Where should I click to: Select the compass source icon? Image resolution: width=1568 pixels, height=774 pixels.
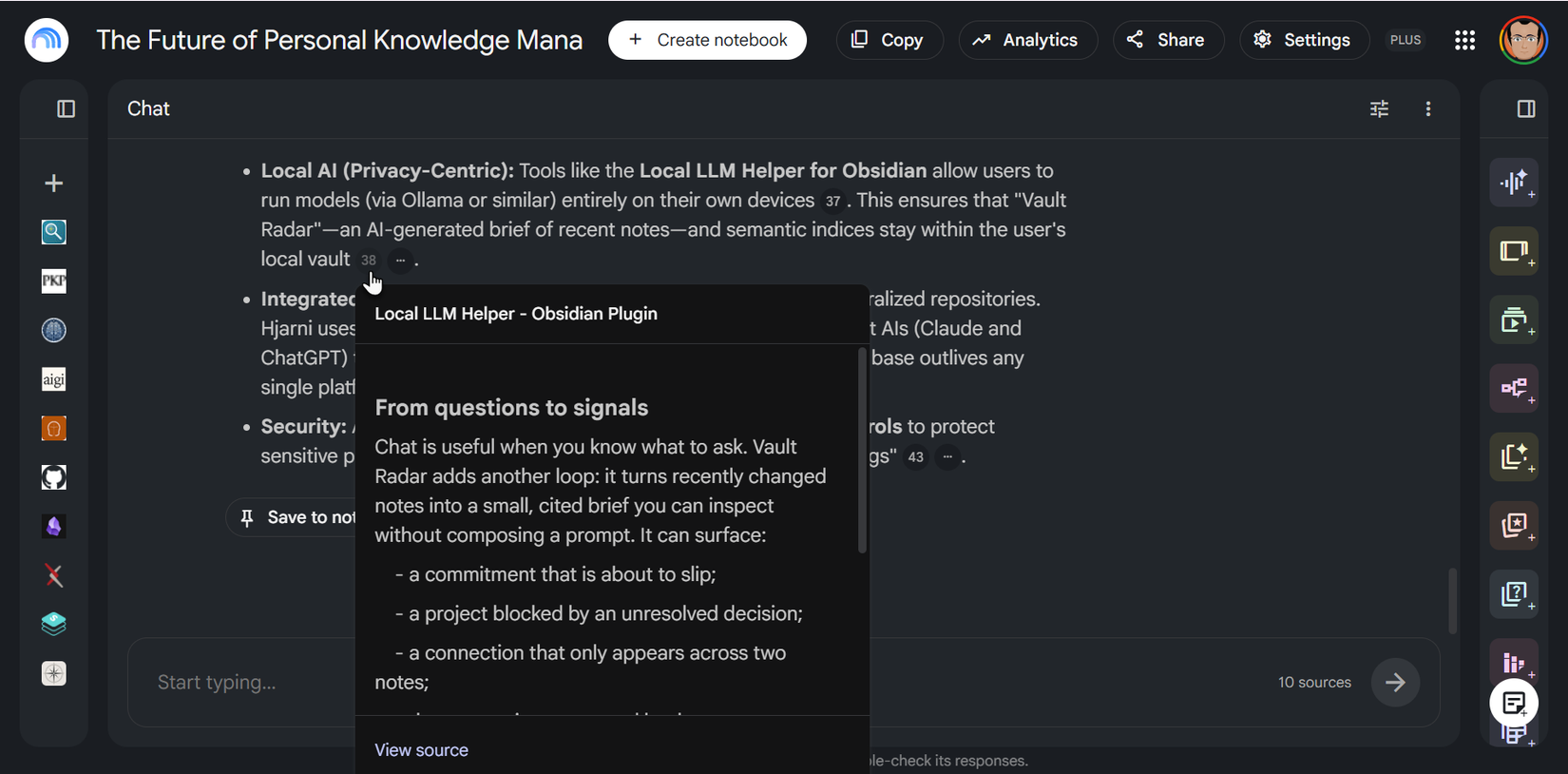click(54, 673)
